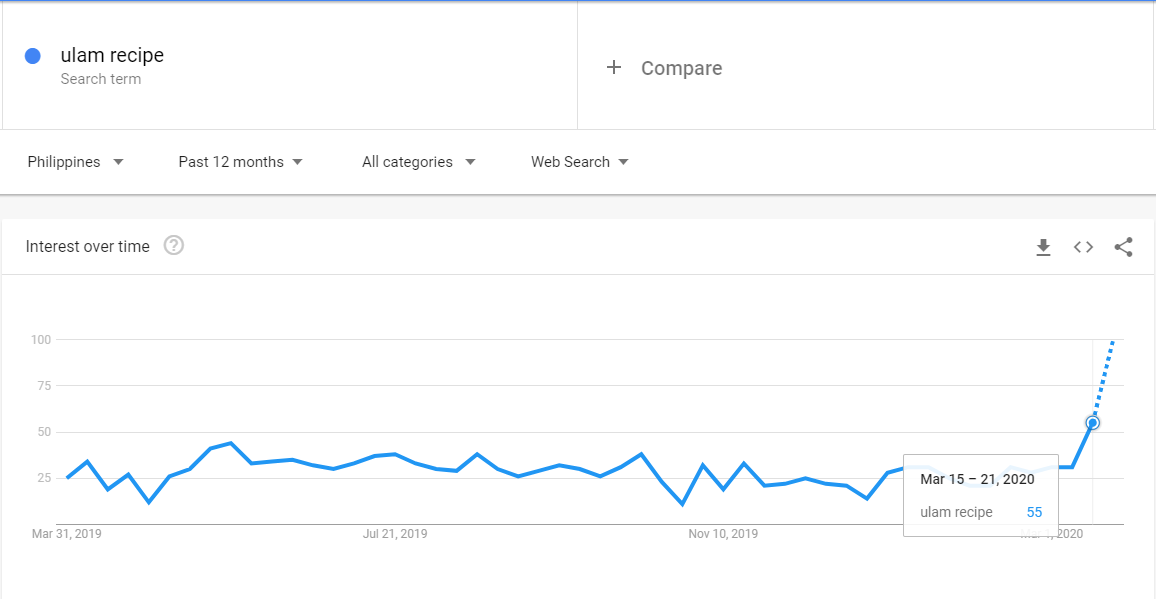This screenshot has height=599, width=1156.
Task: Click the Mar 31, 2019 axis label
Action: (x=67, y=534)
